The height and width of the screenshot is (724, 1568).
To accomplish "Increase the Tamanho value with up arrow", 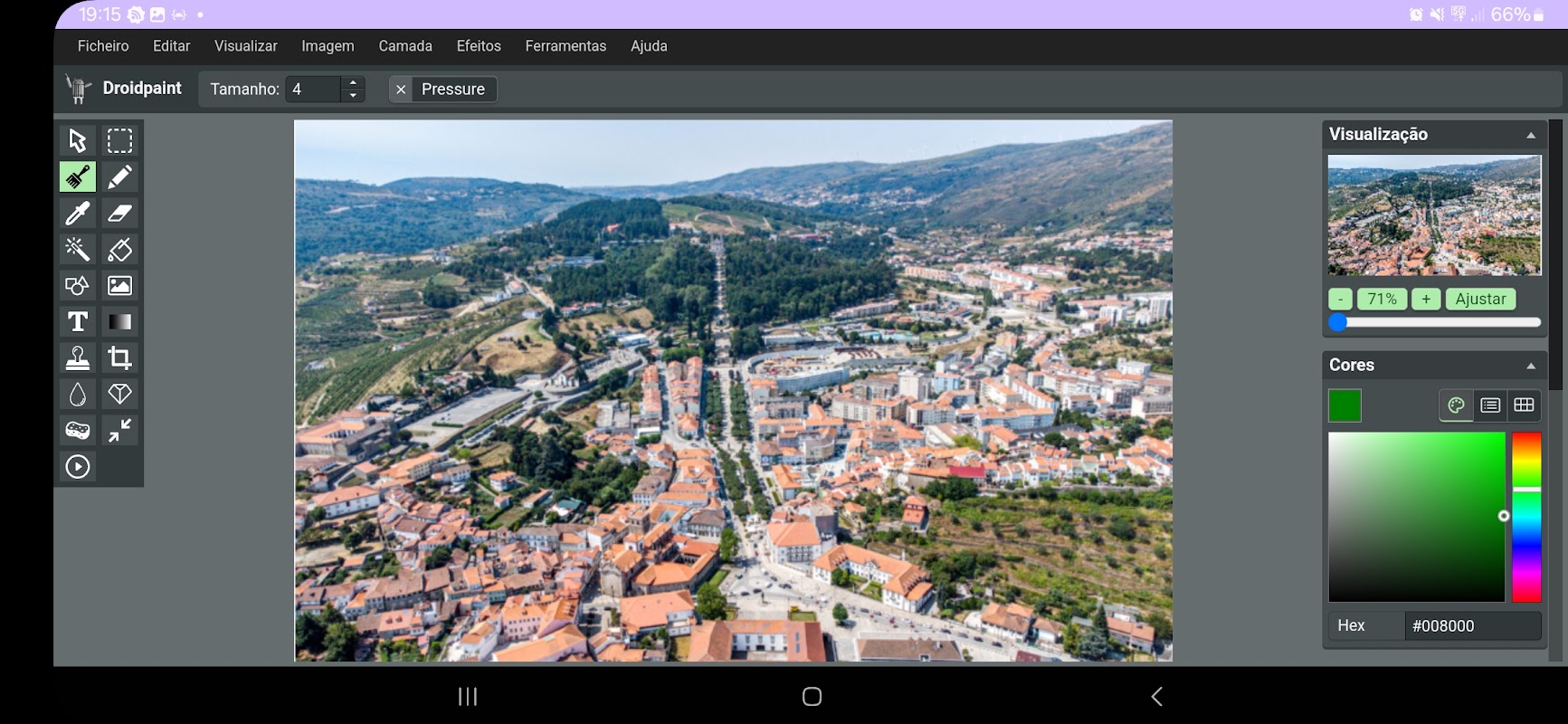I will coord(353,82).
